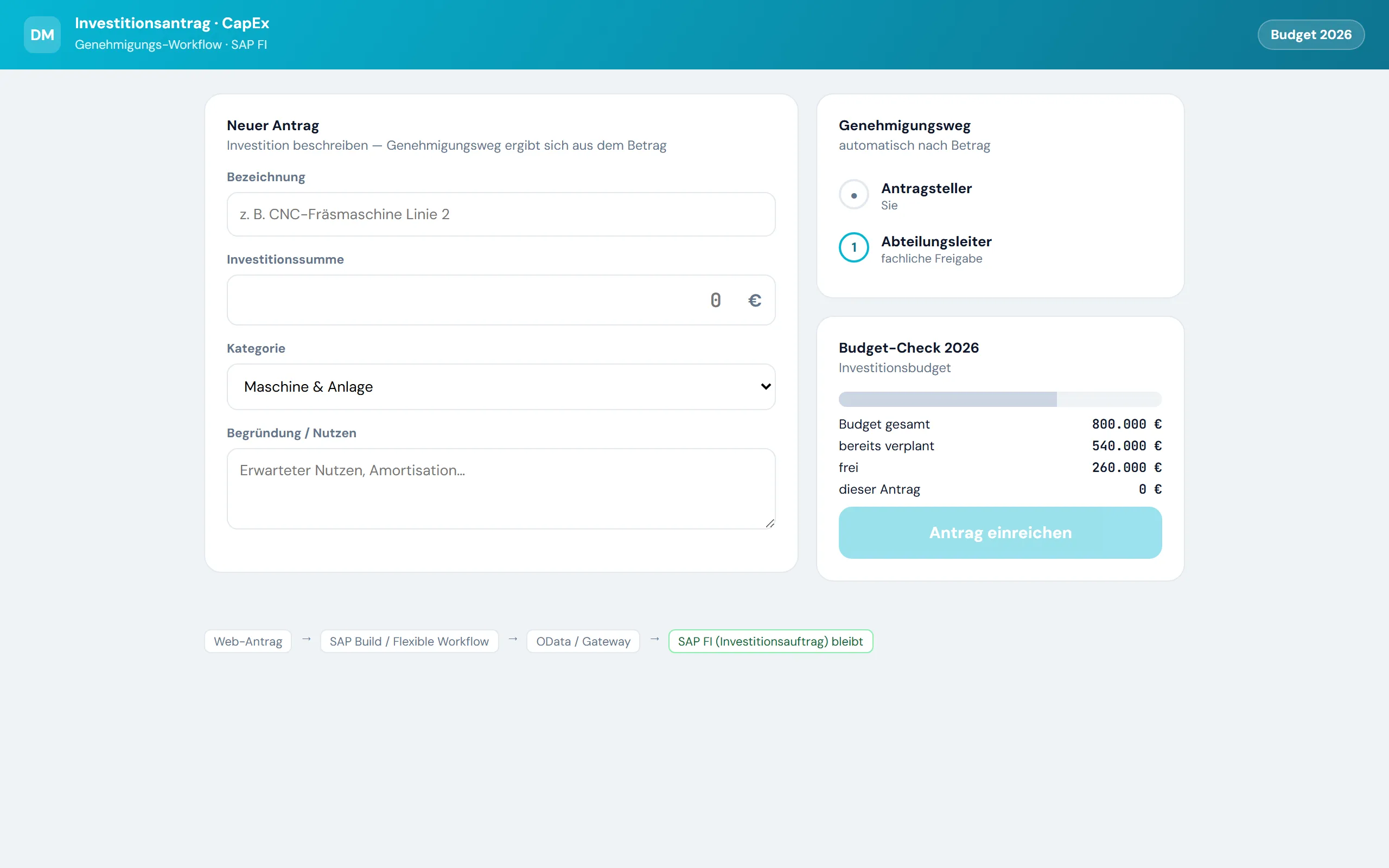The height and width of the screenshot is (868, 1389).
Task: Open the Kategorie dropdown
Action: click(x=500, y=386)
